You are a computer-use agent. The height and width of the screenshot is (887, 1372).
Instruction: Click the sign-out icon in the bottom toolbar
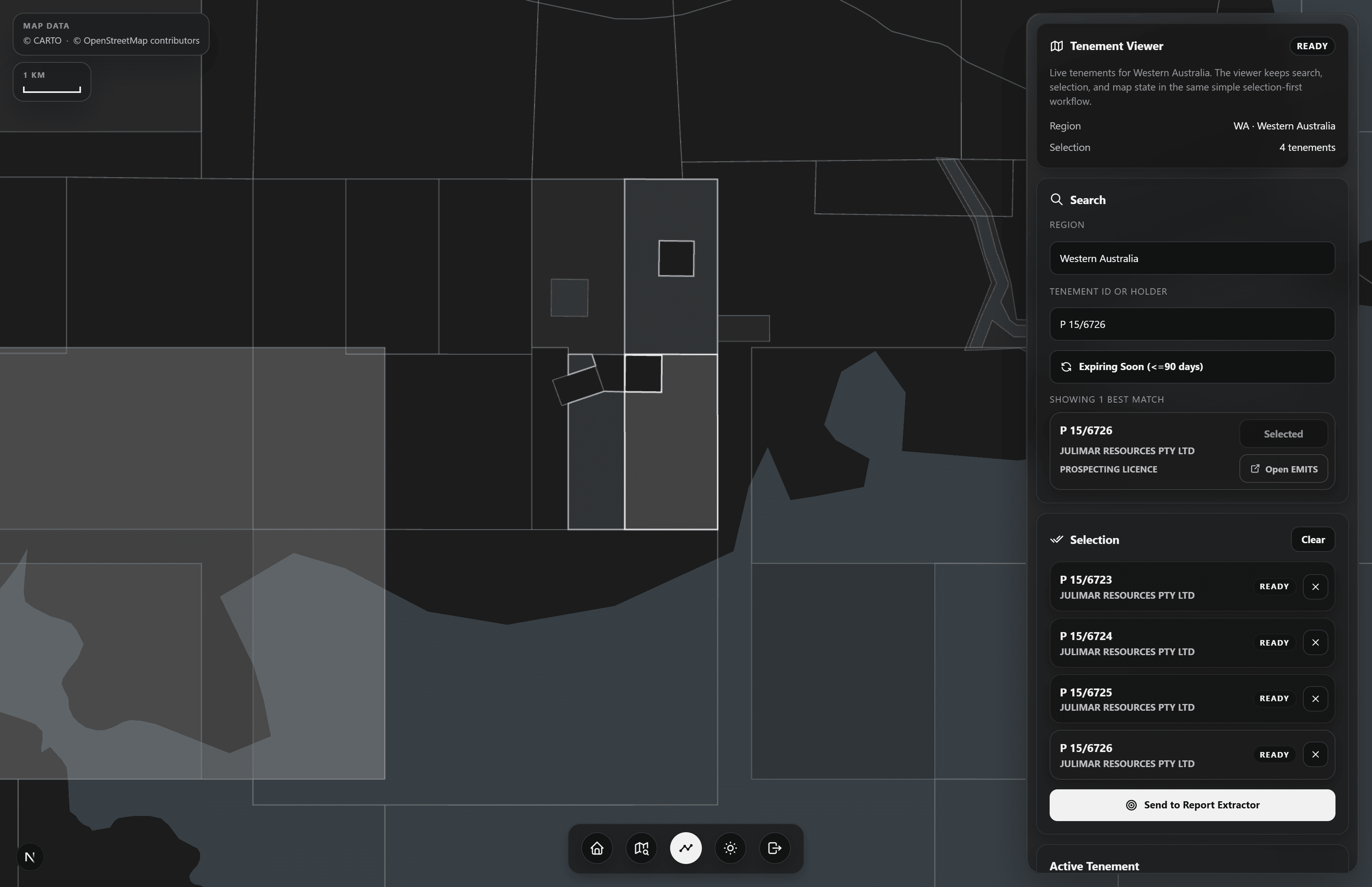[775, 847]
